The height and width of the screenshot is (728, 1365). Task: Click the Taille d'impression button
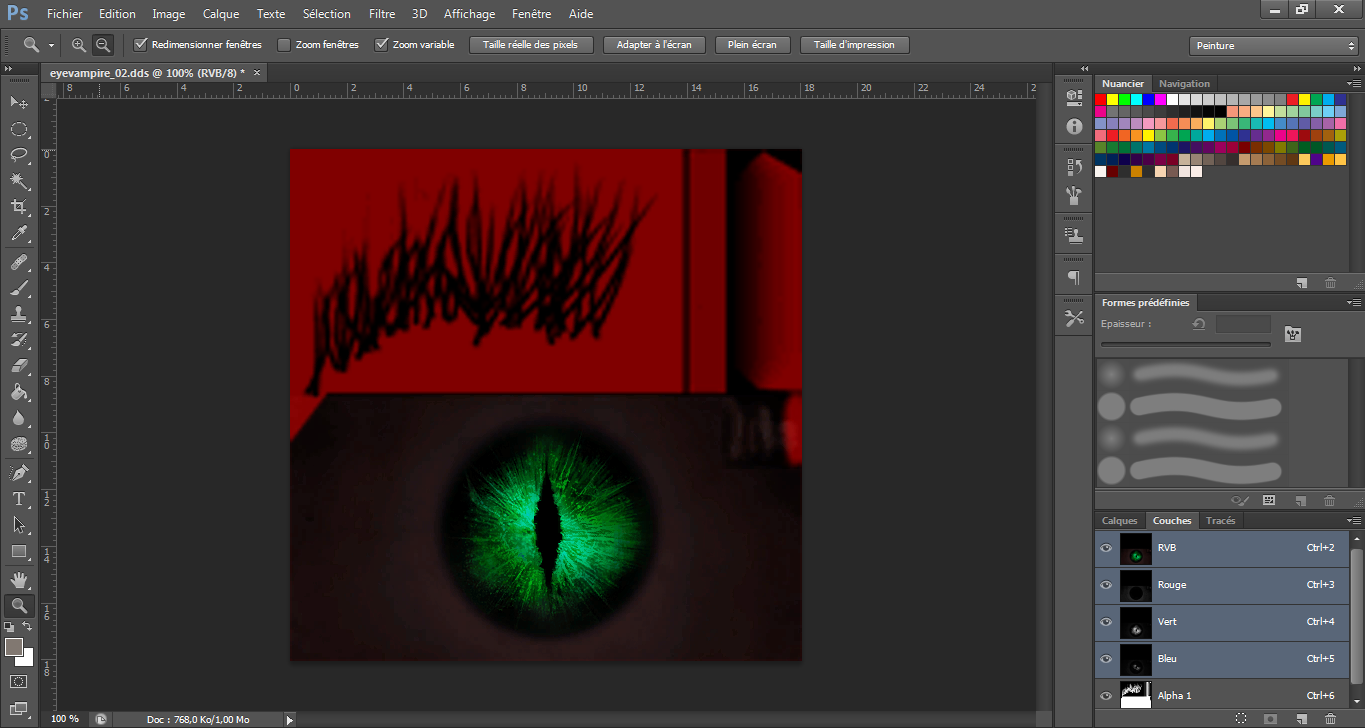click(x=854, y=44)
